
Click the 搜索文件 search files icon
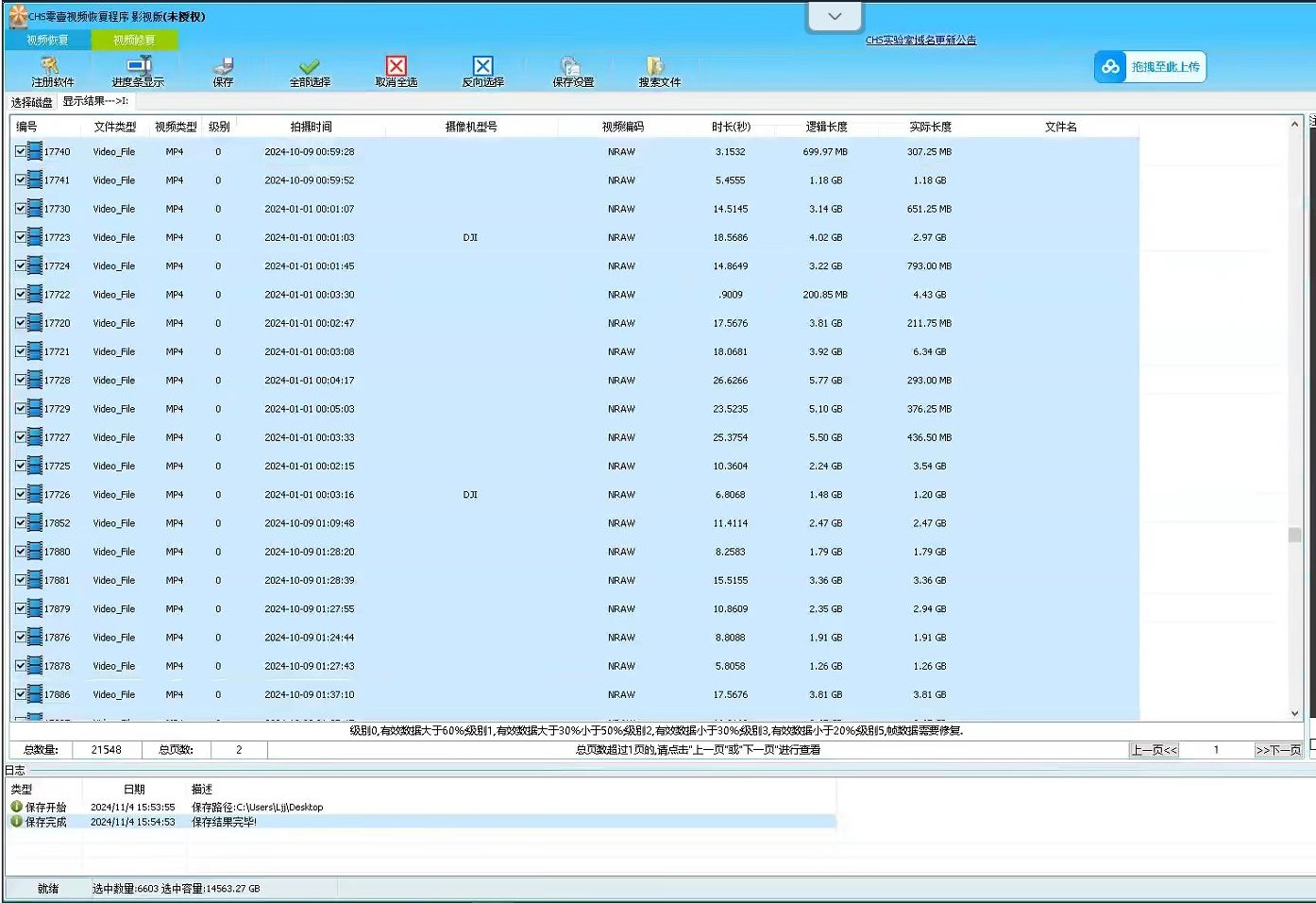[x=656, y=65]
